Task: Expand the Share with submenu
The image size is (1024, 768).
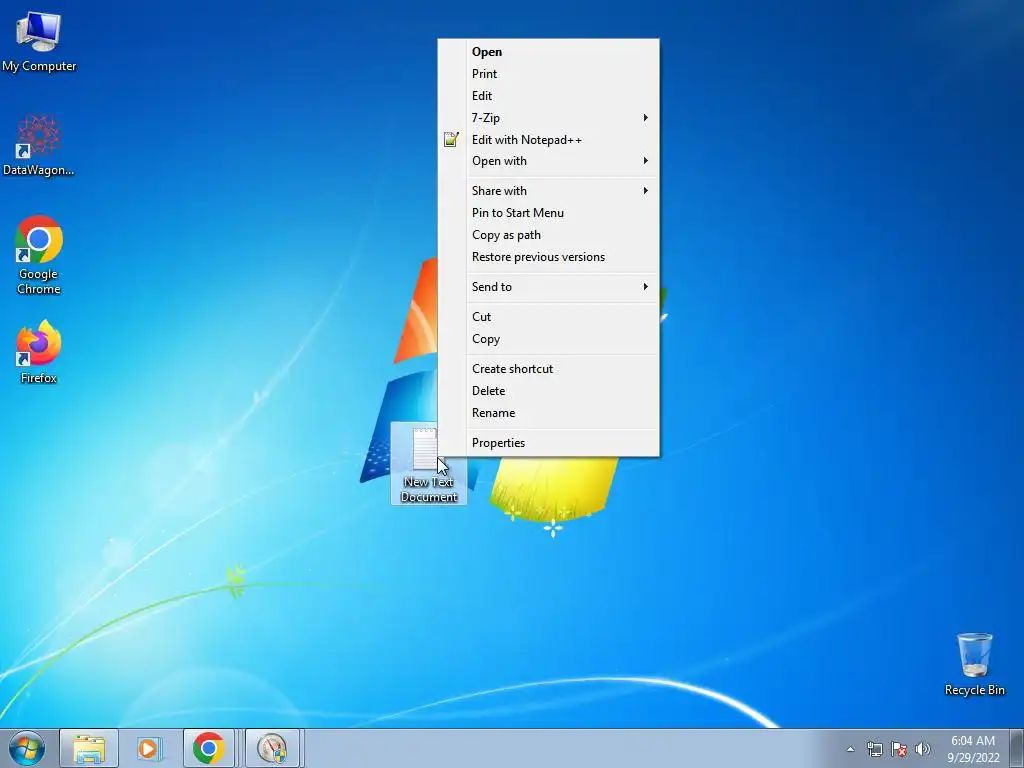Action: coord(549,191)
